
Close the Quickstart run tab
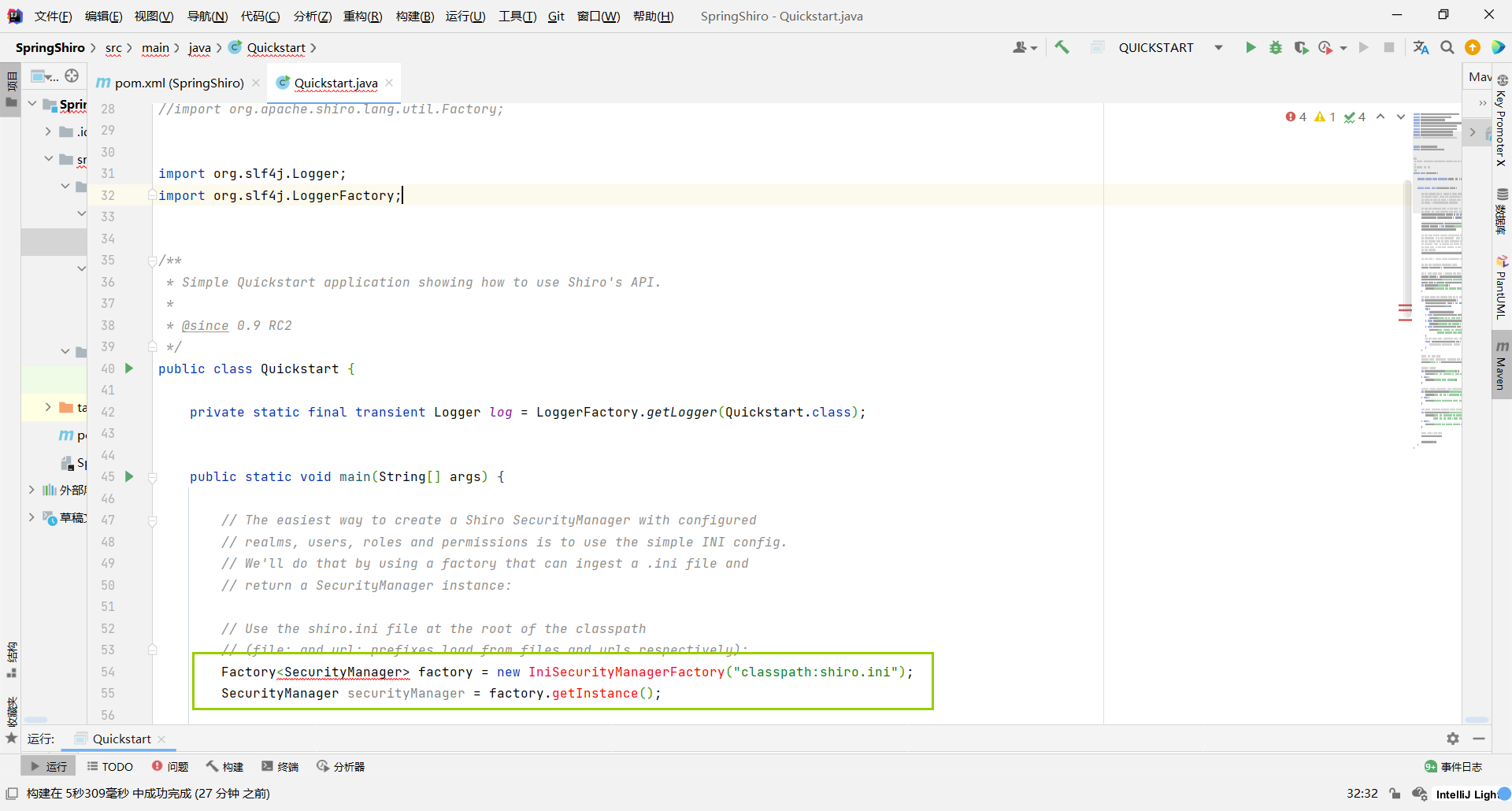click(x=161, y=739)
